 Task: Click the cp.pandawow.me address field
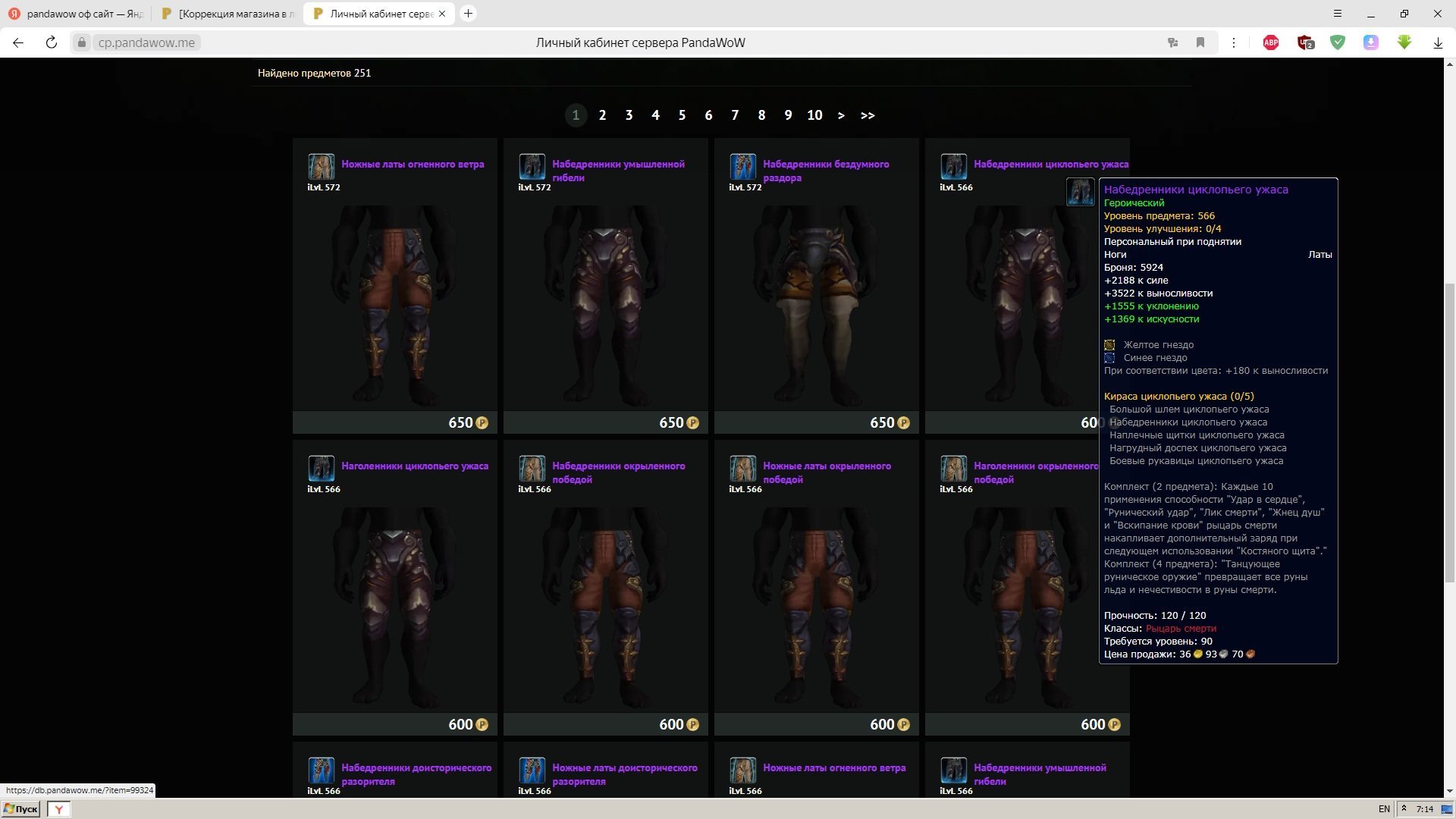(146, 42)
